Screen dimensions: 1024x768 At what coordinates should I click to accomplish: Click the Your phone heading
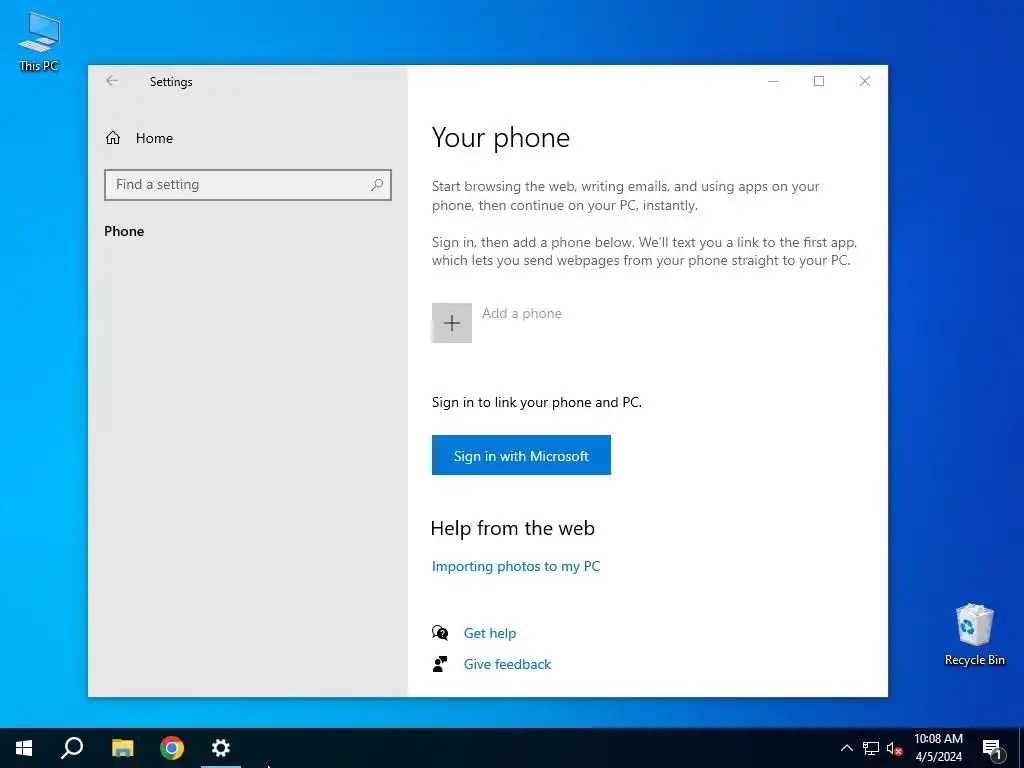[501, 138]
